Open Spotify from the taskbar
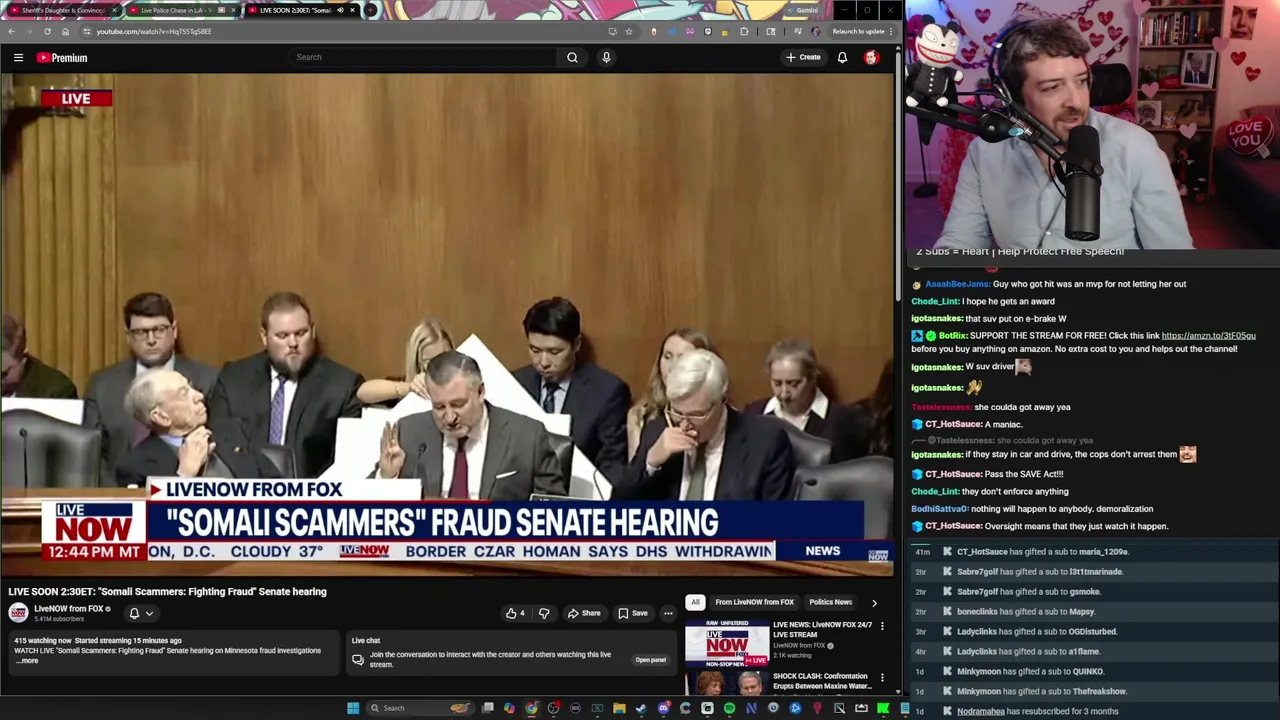The image size is (1280, 720). [x=729, y=709]
